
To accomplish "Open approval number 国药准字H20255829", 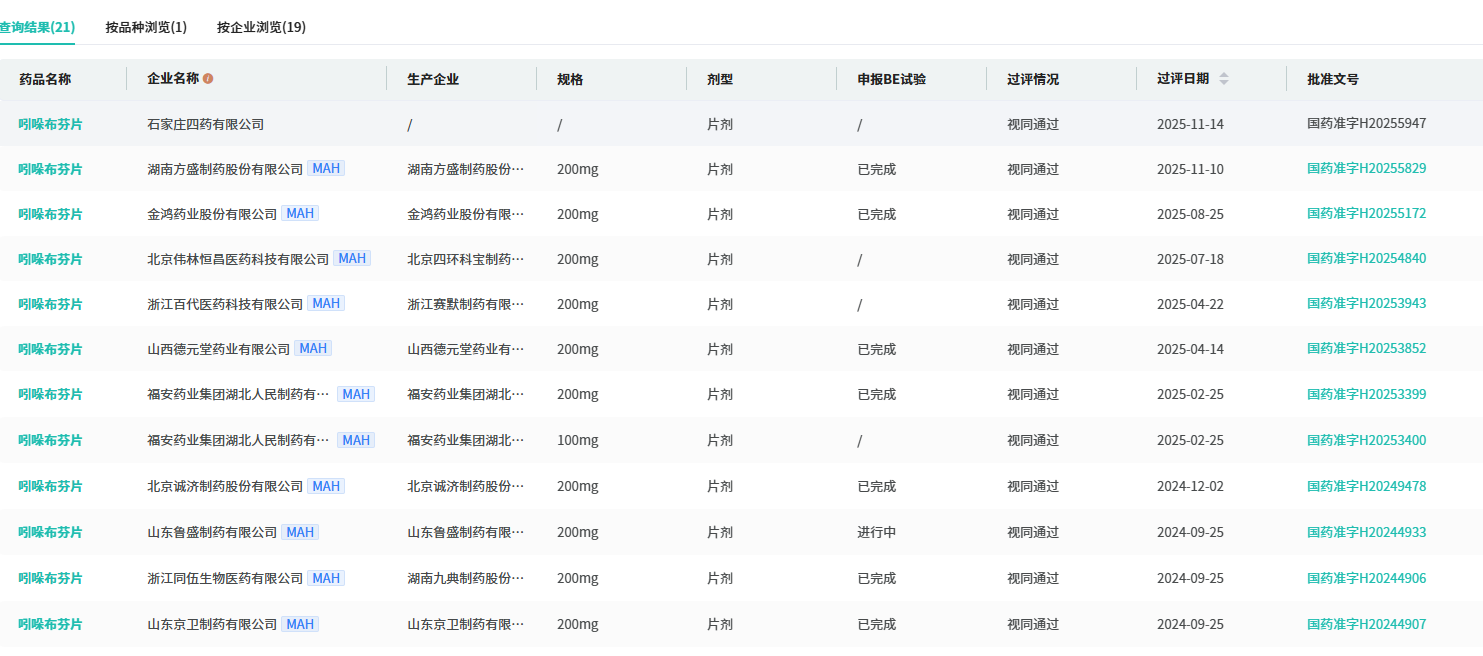I will click(1366, 168).
